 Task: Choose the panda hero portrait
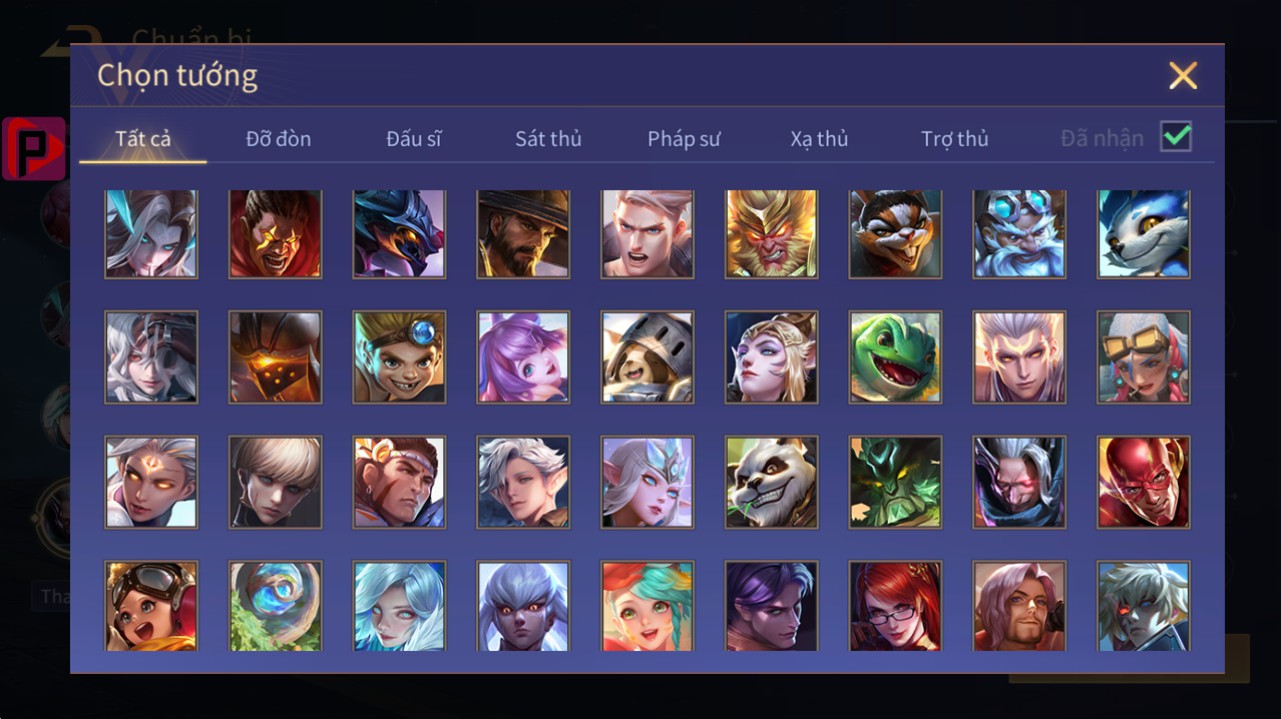(x=771, y=482)
